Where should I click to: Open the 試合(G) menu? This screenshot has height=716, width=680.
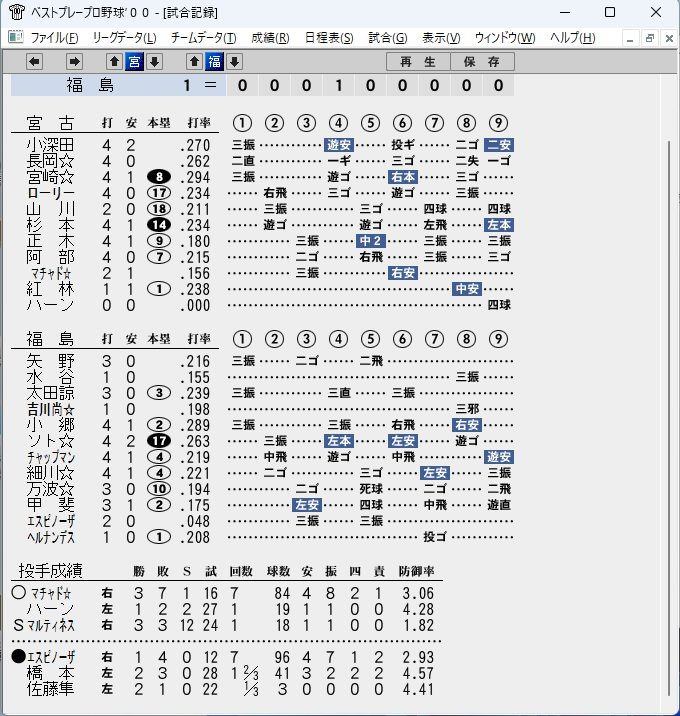(x=388, y=37)
